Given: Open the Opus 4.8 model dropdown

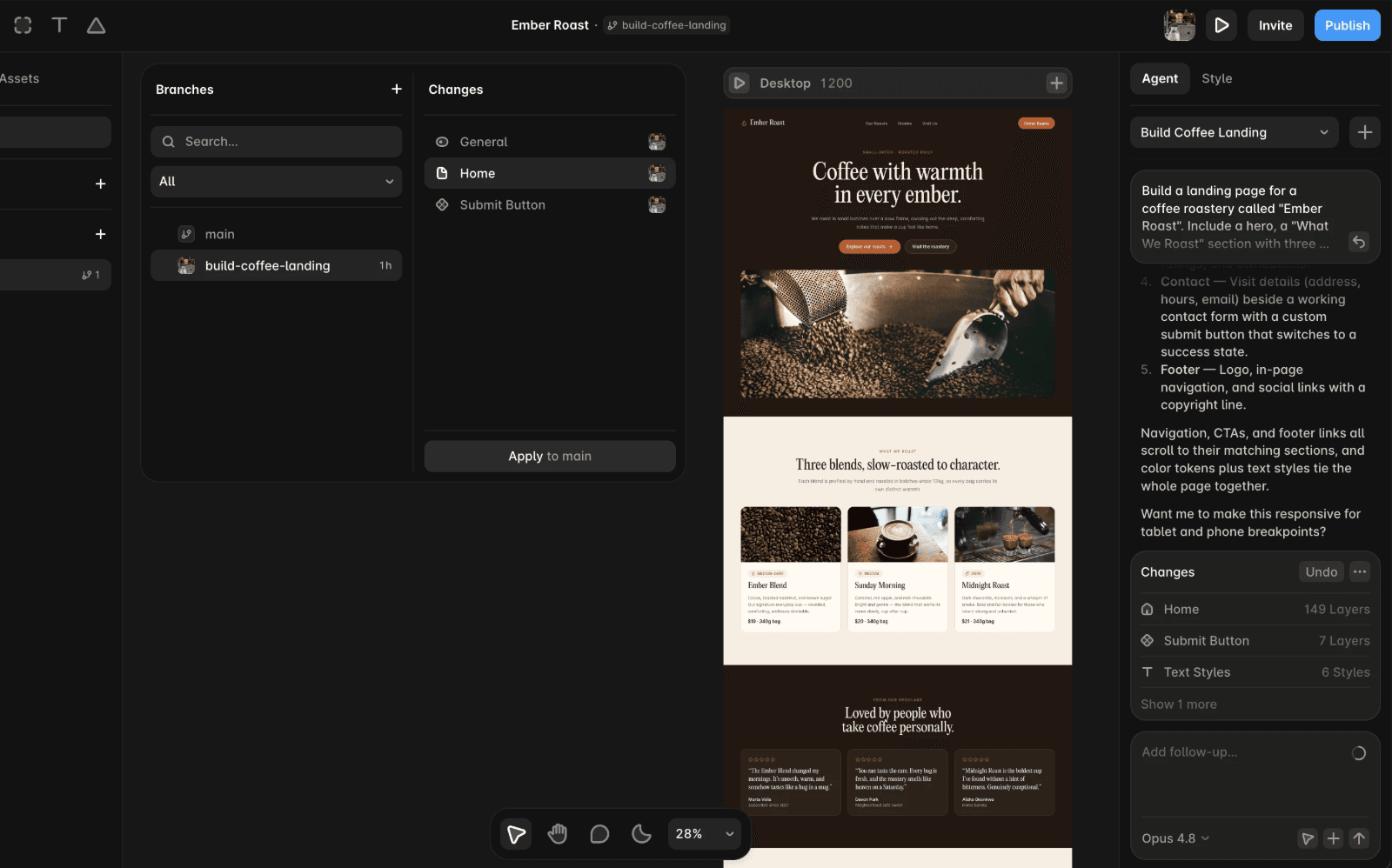Looking at the screenshot, I should click(x=1175, y=838).
